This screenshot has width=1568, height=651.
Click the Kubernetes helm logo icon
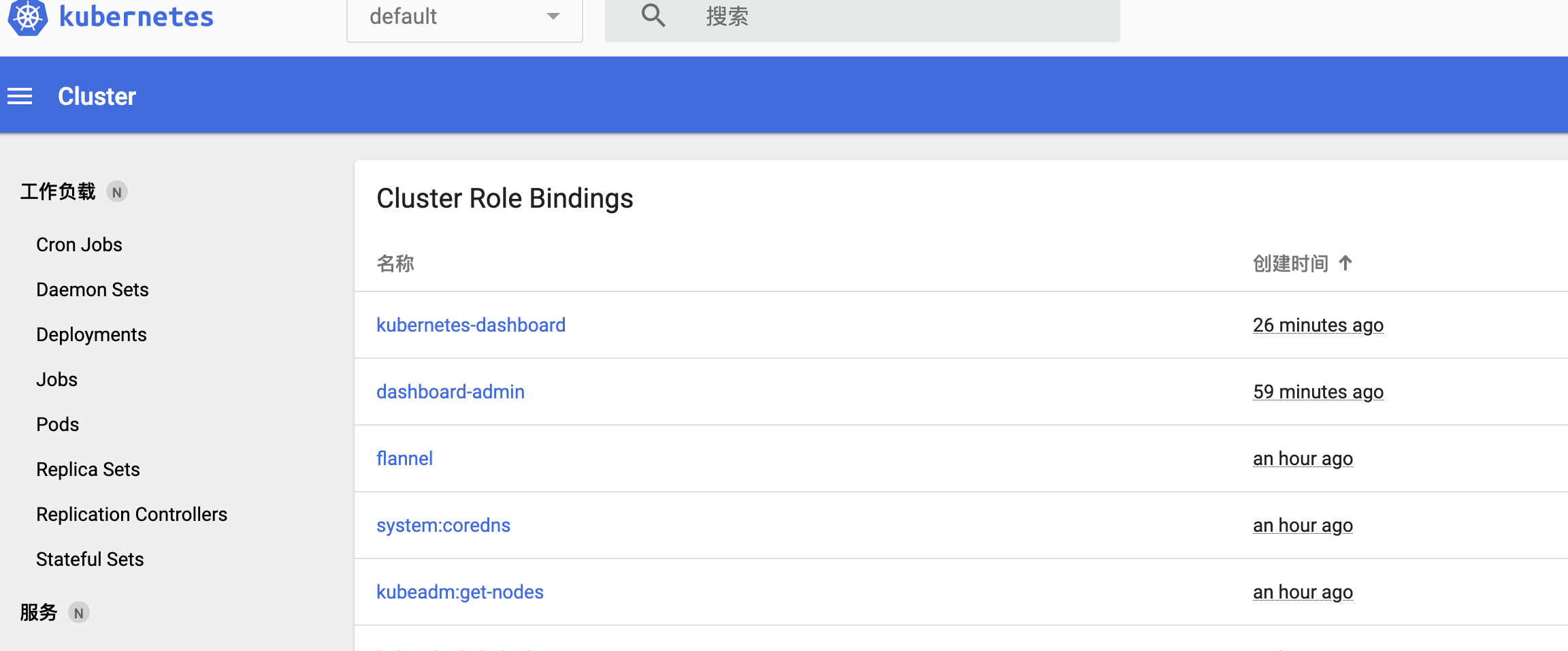(x=27, y=17)
